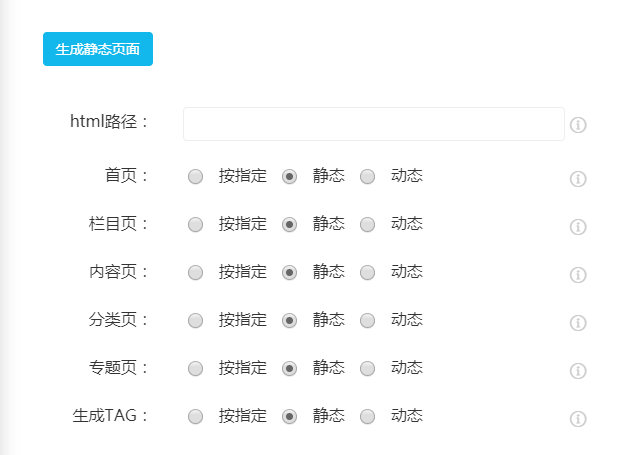Click info icon beside html路径 field
This screenshot has width=643, height=455.
coord(578,125)
